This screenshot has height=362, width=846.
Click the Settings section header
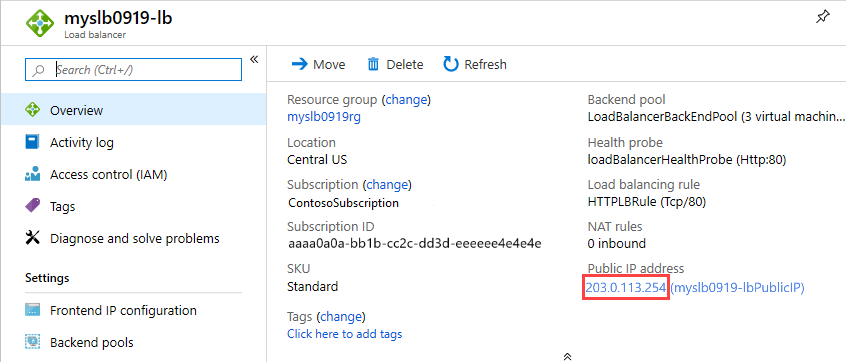coord(47,278)
